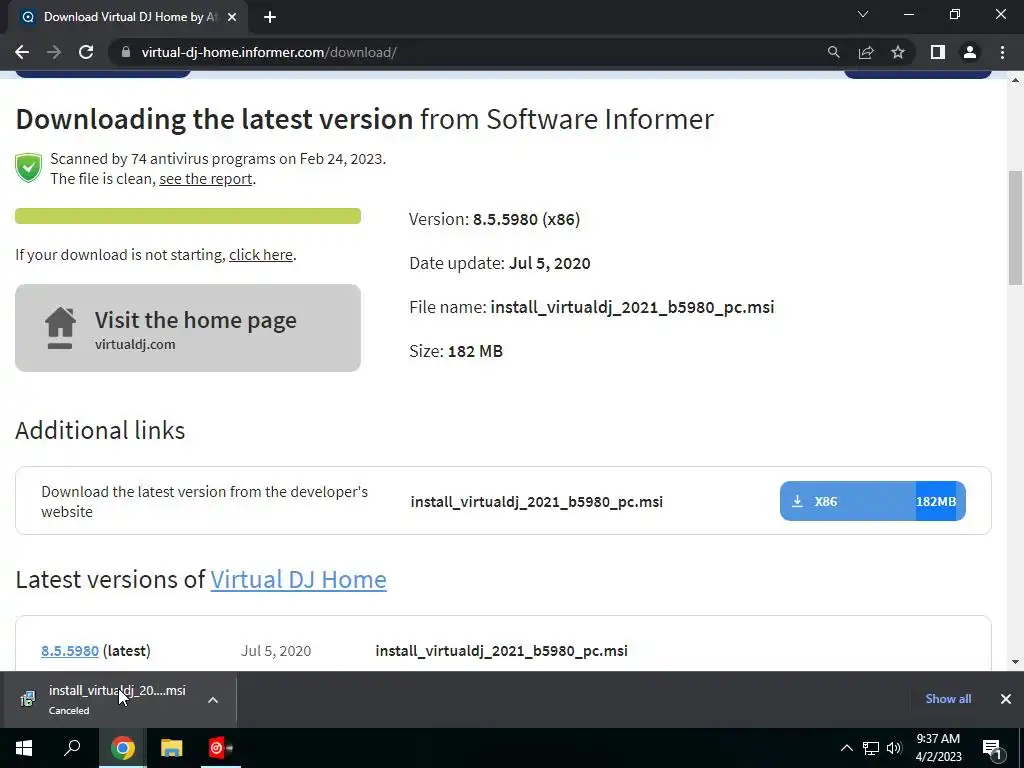
Task: Click the file name install_virtualdj_2021_b5980_pc.msi in Additional links
Action: 537,502
